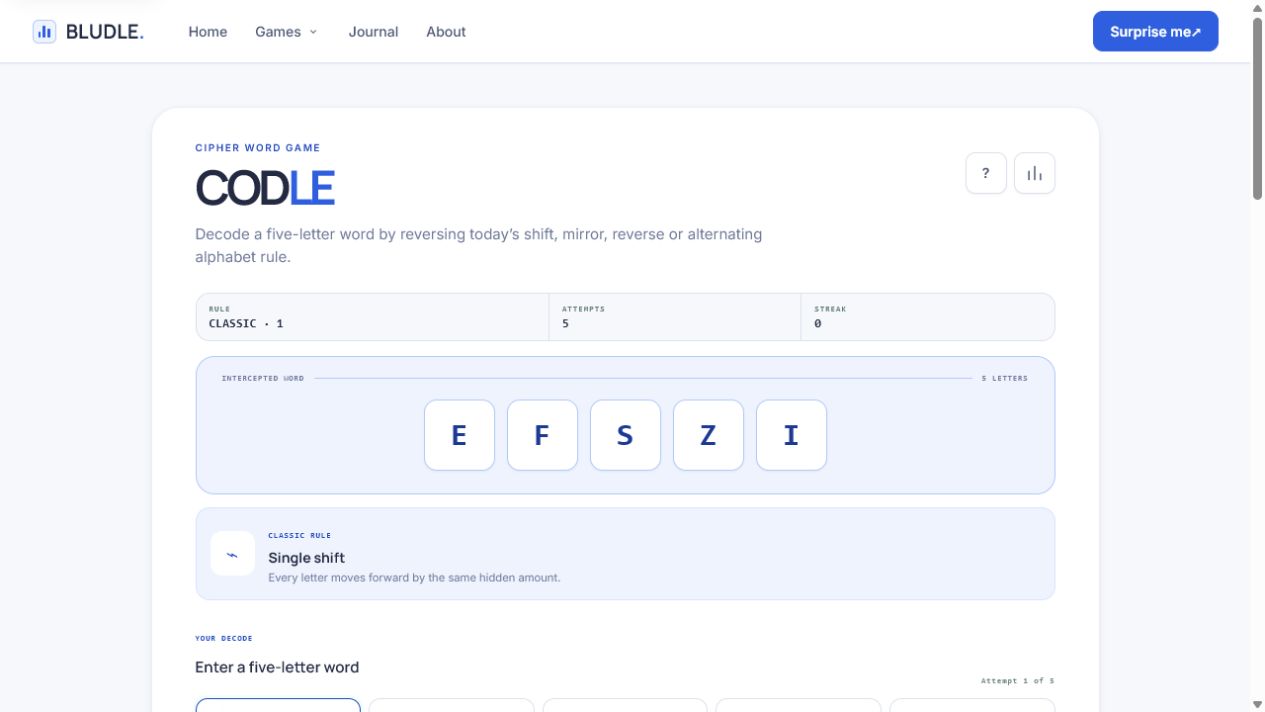The height and width of the screenshot is (712, 1265).
Task: Click the CODLE game title
Action: click(x=265, y=188)
